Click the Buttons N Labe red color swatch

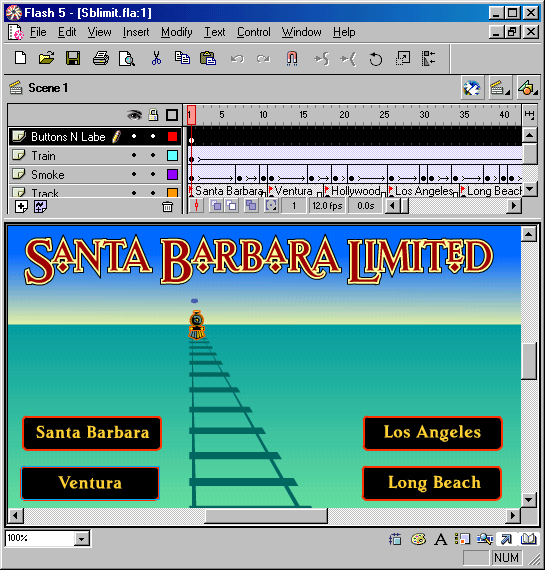pyautogui.click(x=172, y=137)
